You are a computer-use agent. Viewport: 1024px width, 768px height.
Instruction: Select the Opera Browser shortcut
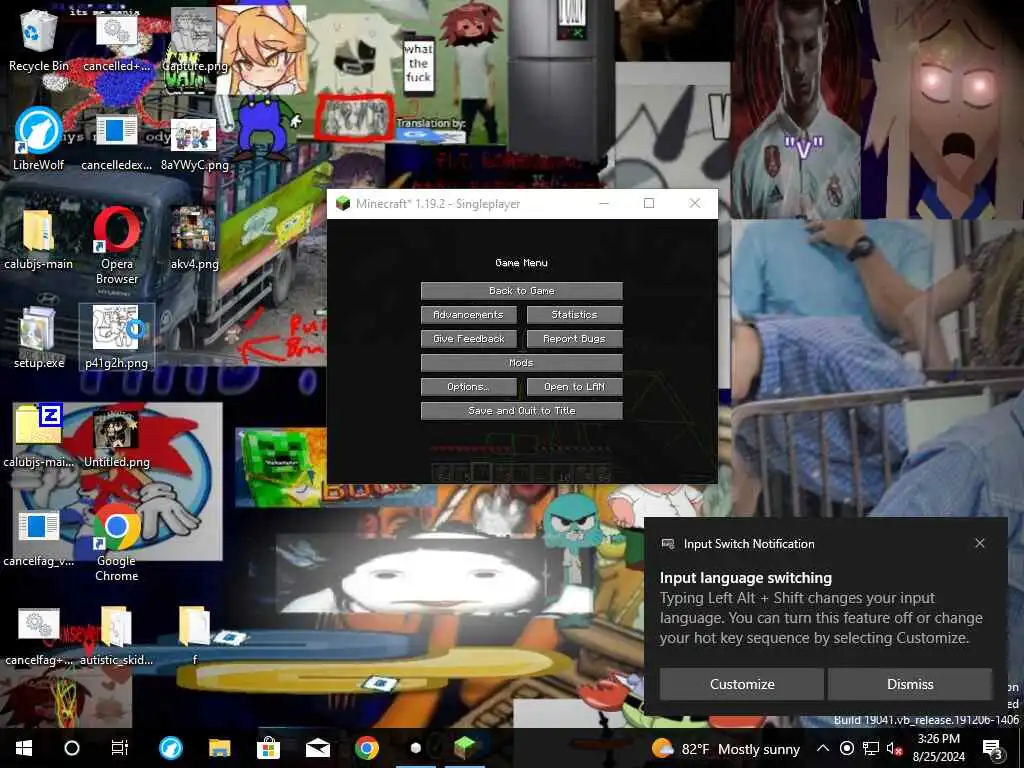click(117, 246)
